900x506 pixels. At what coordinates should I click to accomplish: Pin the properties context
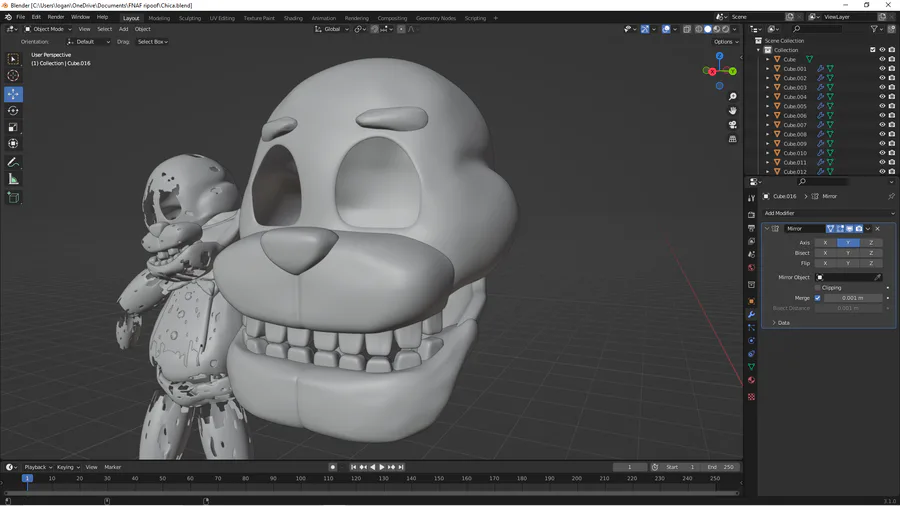click(x=891, y=196)
